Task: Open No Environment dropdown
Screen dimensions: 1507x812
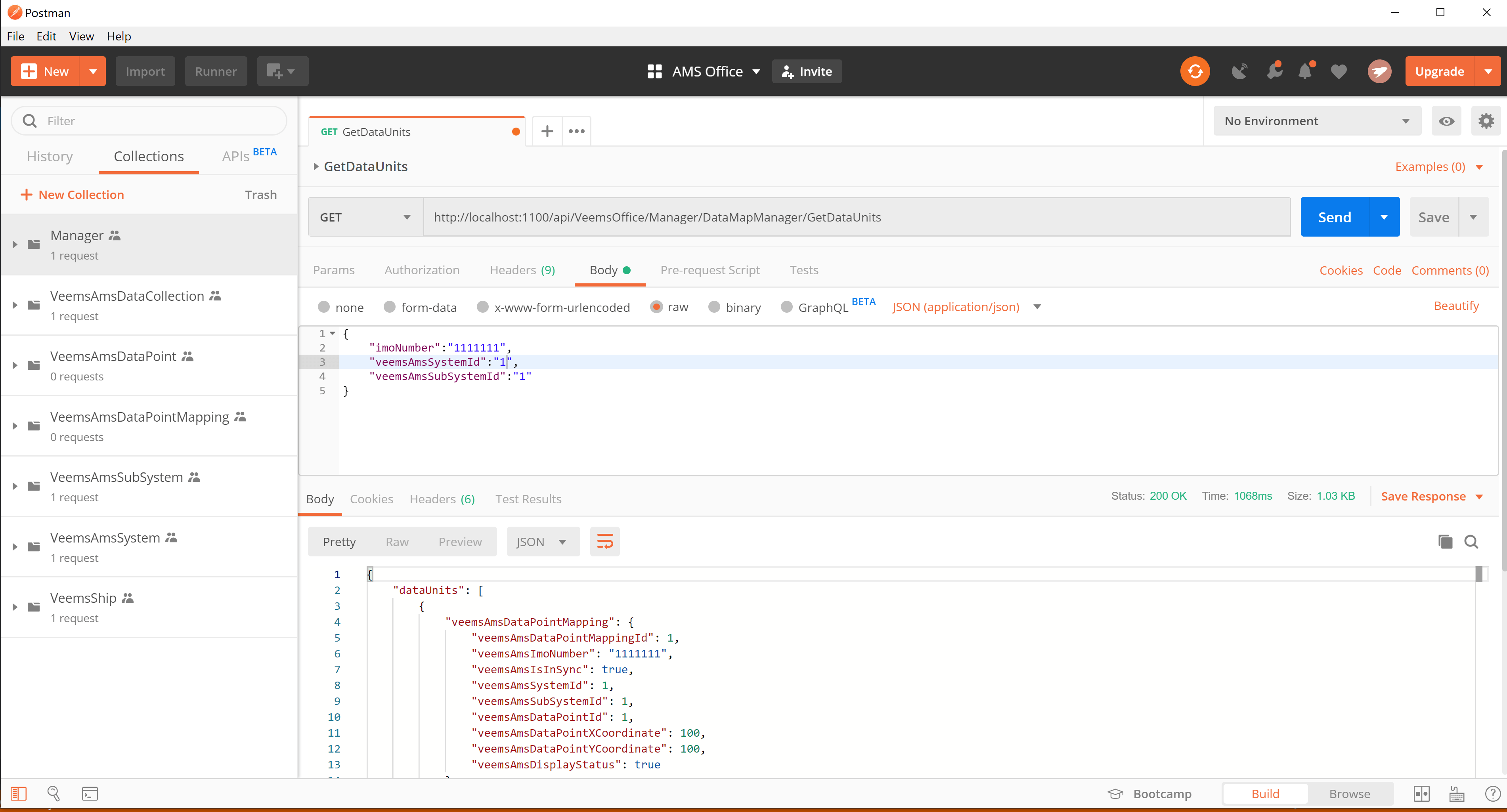Action: tap(1316, 121)
